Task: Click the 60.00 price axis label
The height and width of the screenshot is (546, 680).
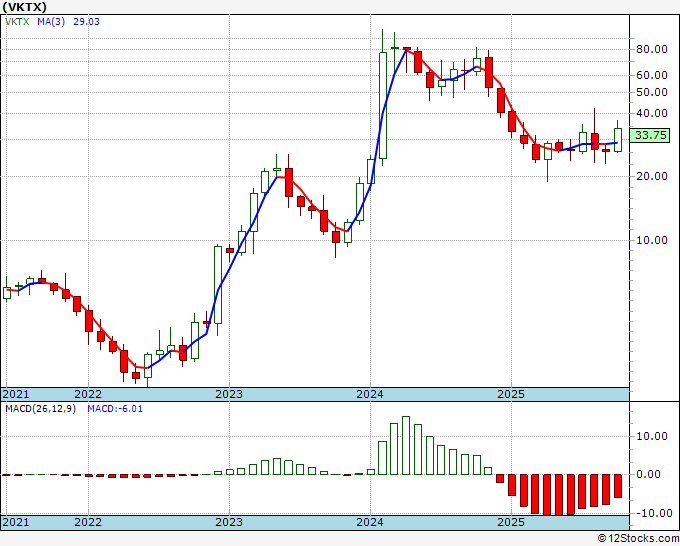Action: click(x=651, y=75)
